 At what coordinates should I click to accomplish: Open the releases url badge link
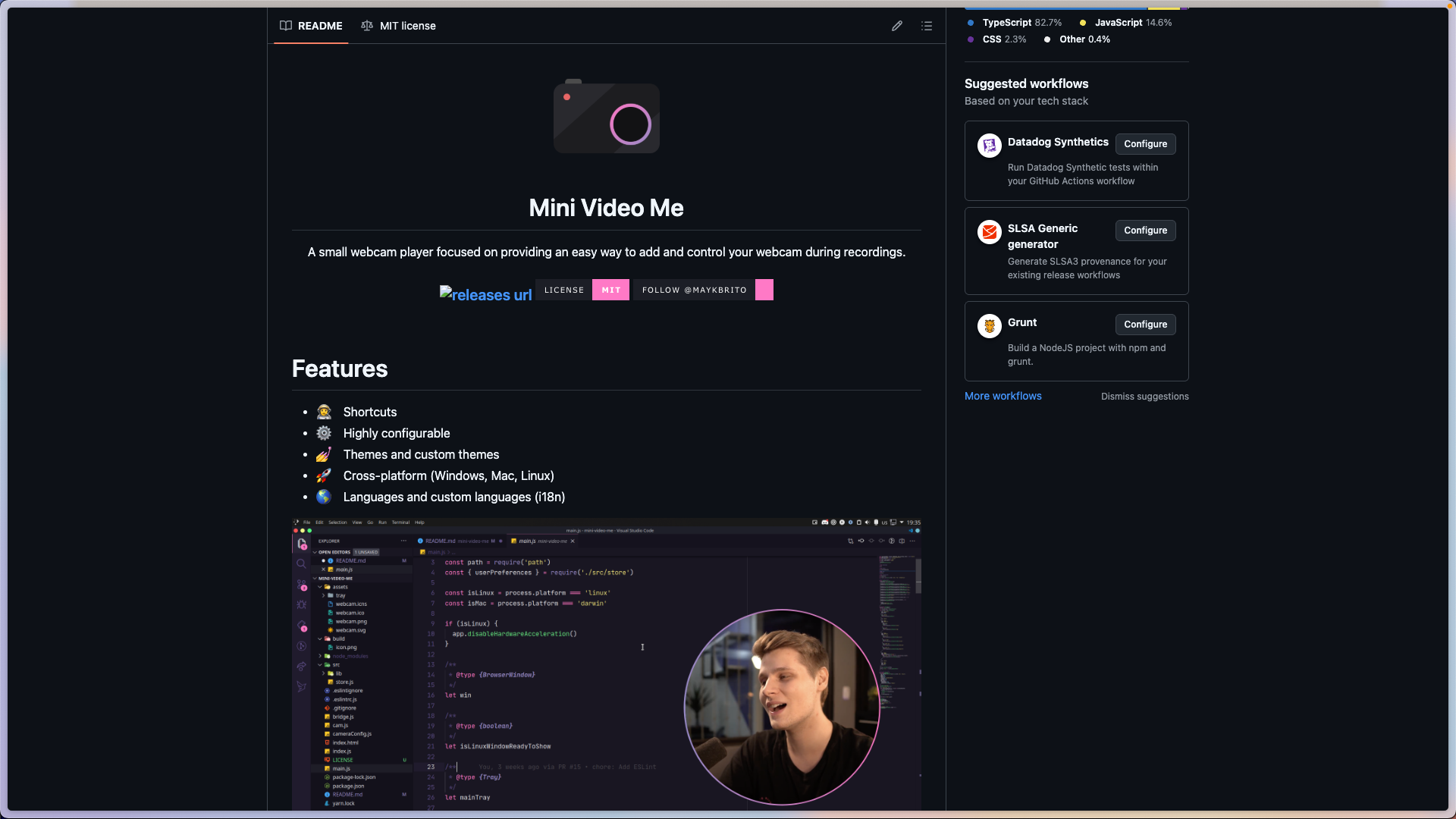point(486,294)
